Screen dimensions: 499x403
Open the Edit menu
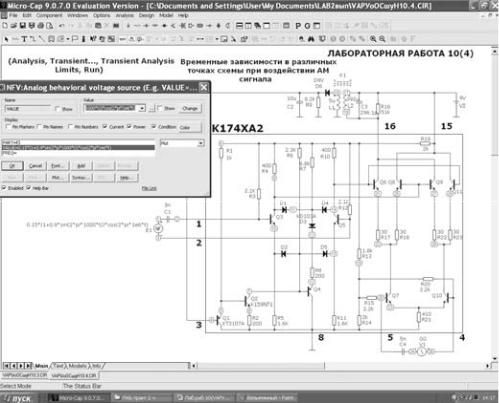pos(27,15)
